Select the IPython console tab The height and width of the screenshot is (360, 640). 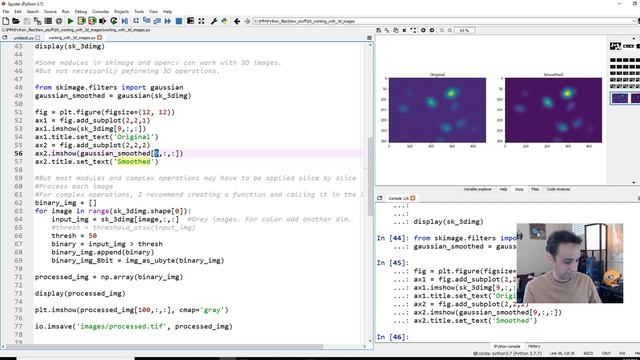click(507, 346)
